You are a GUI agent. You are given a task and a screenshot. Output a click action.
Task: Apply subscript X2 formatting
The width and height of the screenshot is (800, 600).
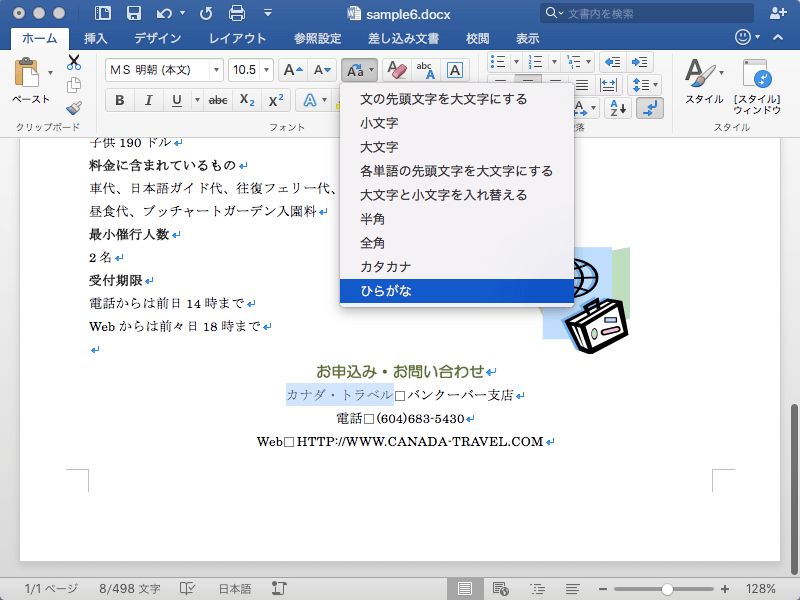pos(247,100)
